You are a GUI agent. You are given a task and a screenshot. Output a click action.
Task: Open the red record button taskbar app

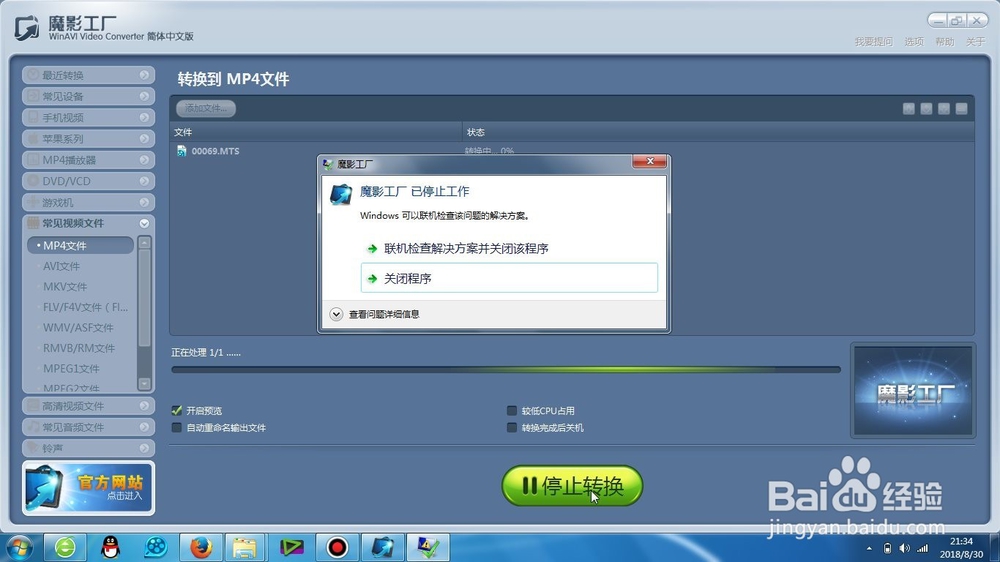(337, 547)
